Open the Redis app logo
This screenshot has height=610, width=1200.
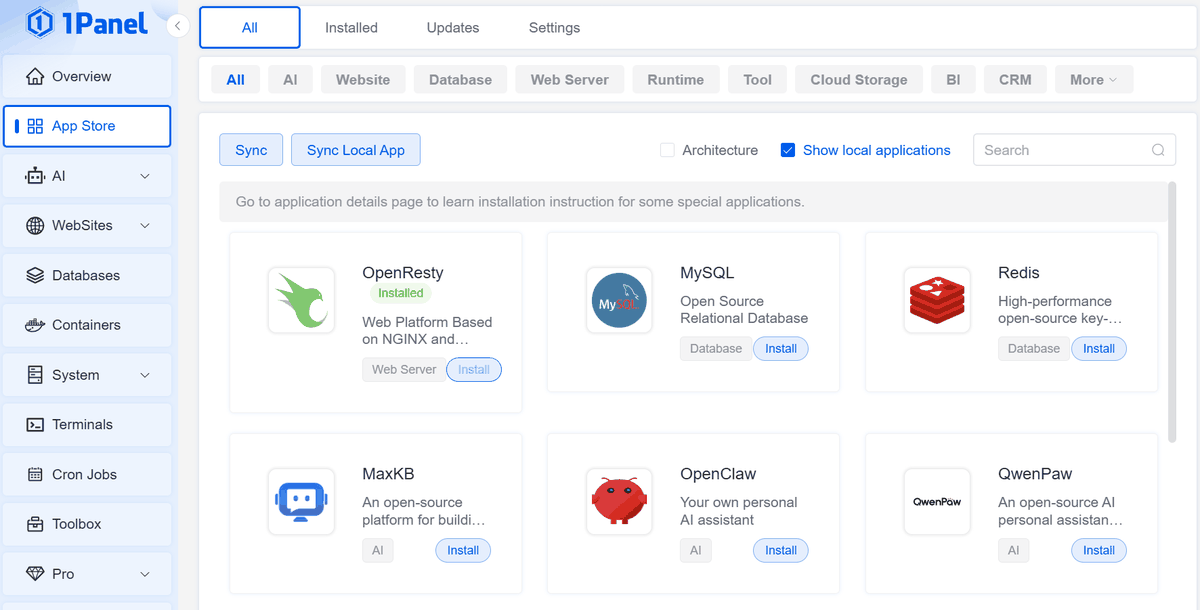tap(937, 300)
